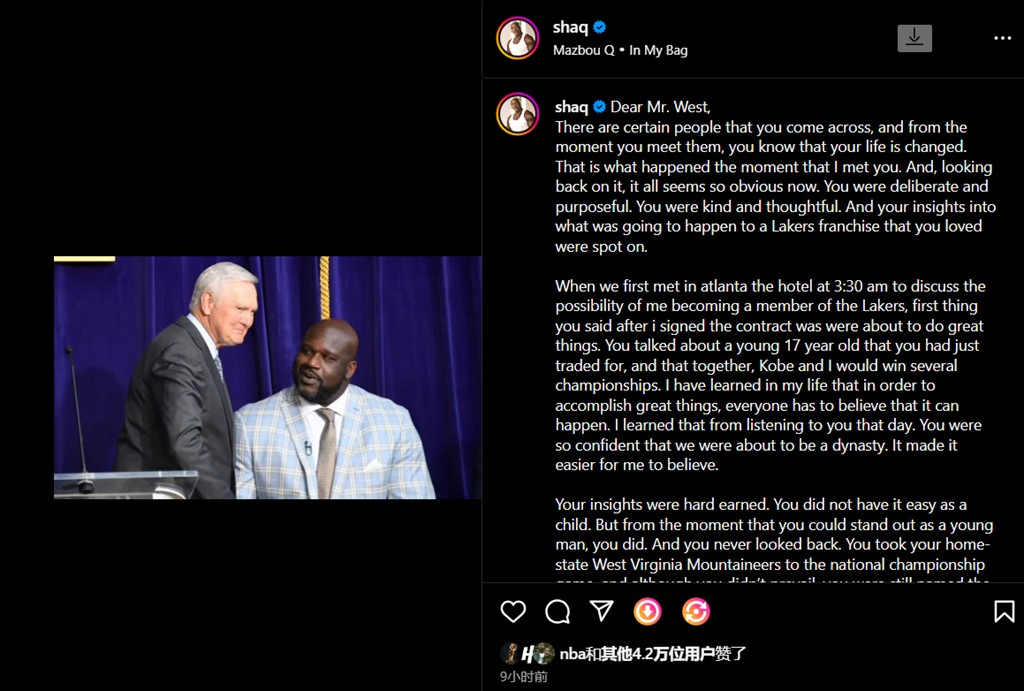Save the post with the bookmark icon
This screenshot has width=1024, height=691.
[x=1004, y=611]
